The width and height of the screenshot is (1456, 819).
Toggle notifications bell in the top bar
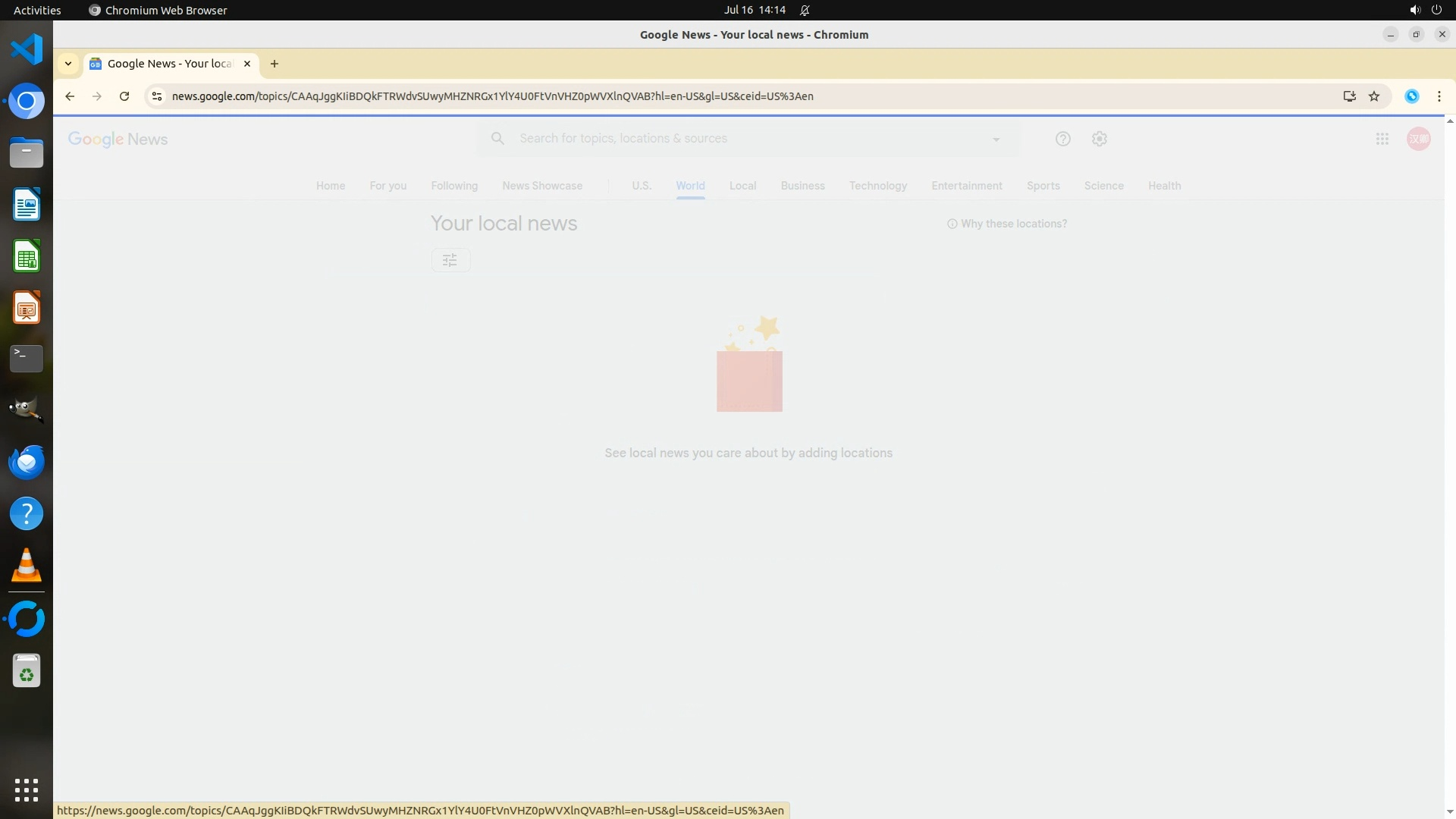(805, 11)
